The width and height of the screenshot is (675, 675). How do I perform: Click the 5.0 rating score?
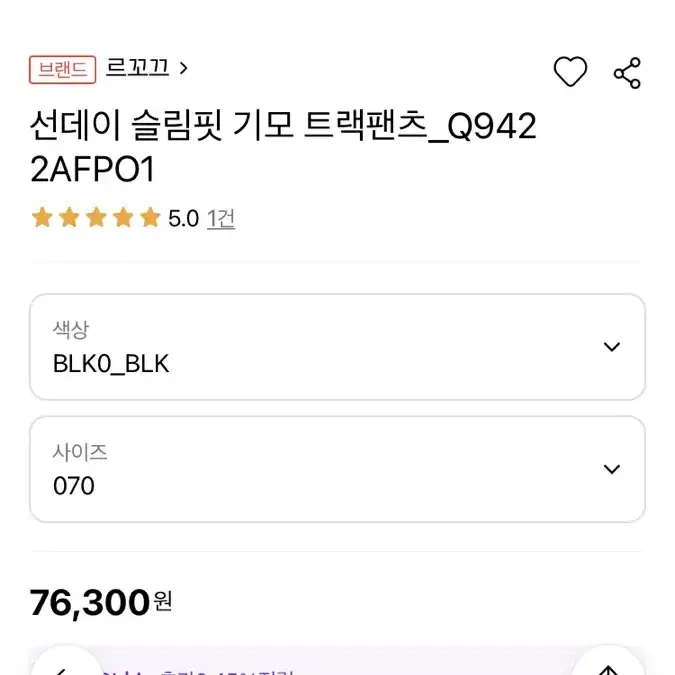tap(183, 219)
